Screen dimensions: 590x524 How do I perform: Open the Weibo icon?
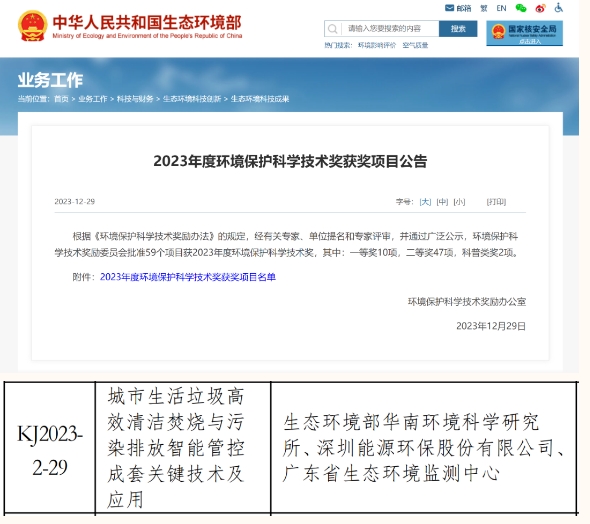tap(540, 8)
